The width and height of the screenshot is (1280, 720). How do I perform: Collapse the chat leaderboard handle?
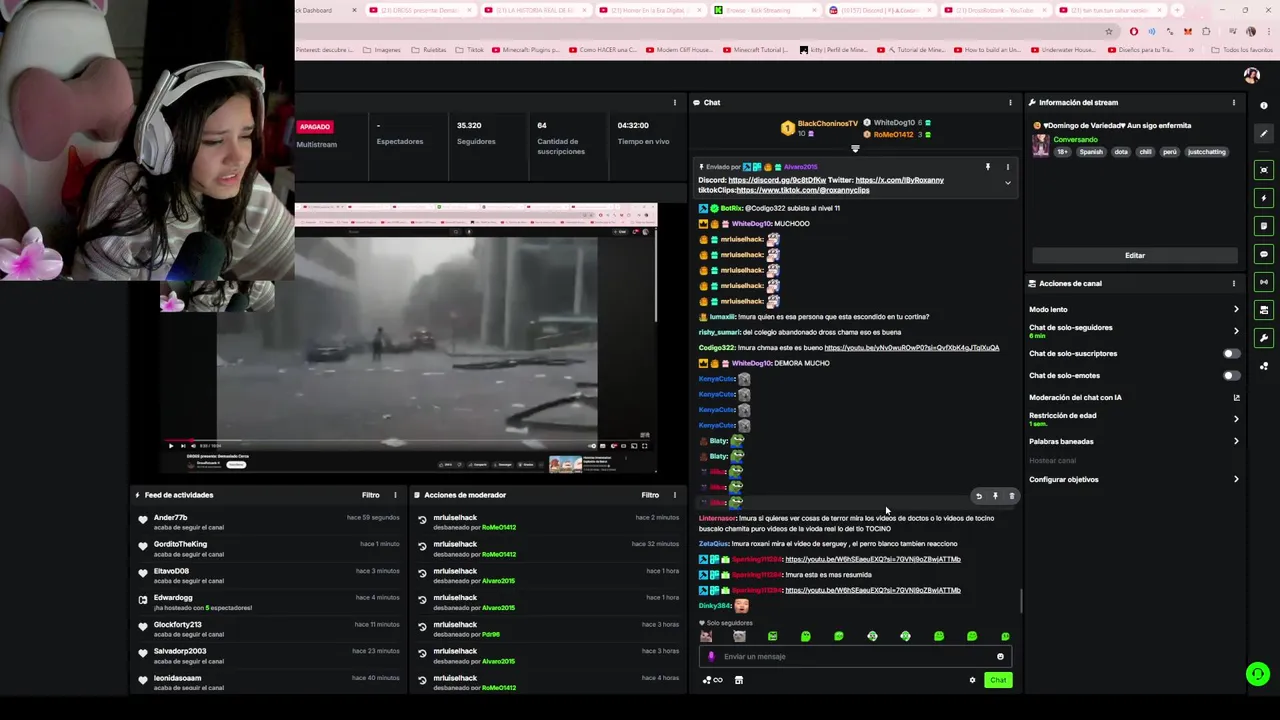coord(855,149)
